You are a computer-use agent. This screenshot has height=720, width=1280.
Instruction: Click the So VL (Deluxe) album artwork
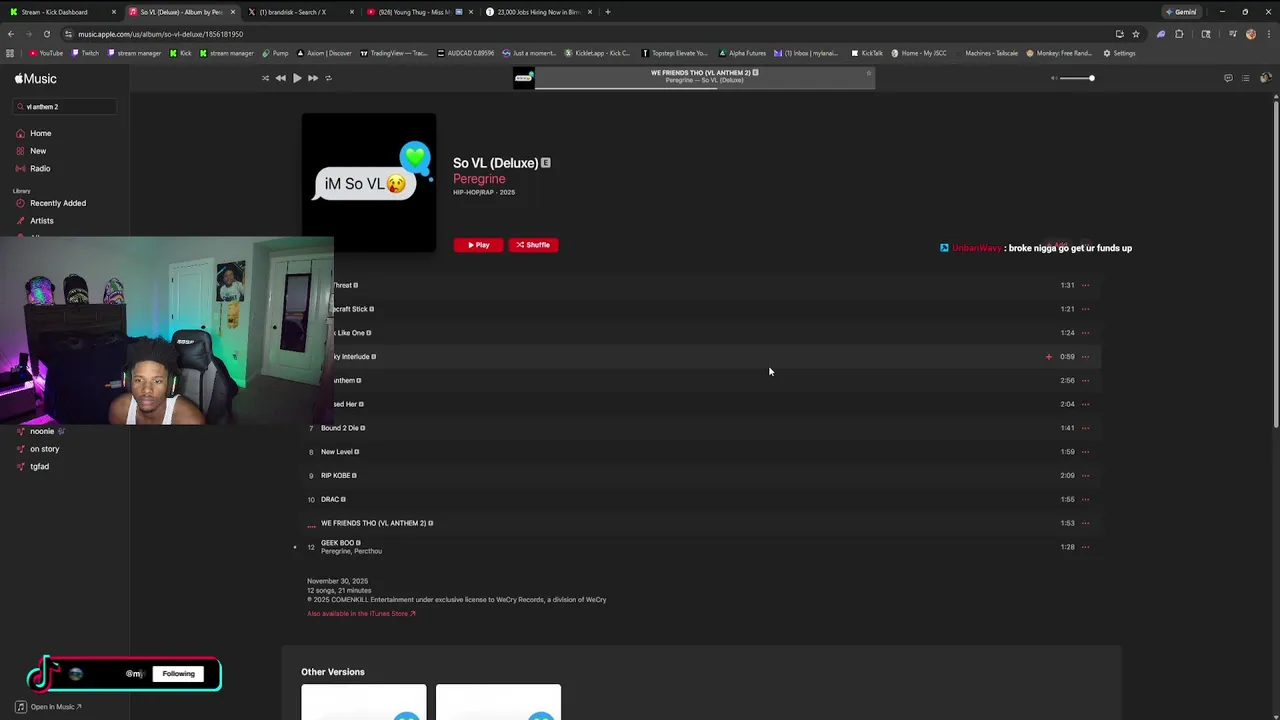point(369,181)
